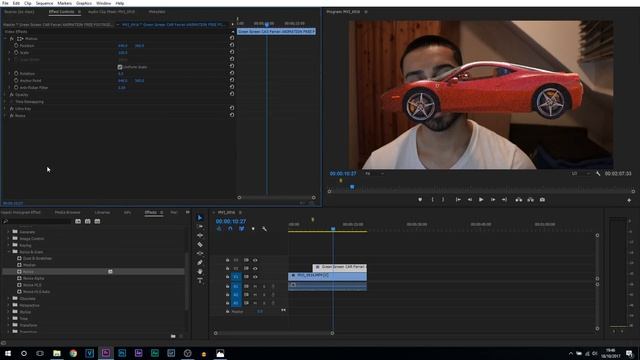Expand the Stylize effects folder
The image size is (640, 360).
click(9, 312)
